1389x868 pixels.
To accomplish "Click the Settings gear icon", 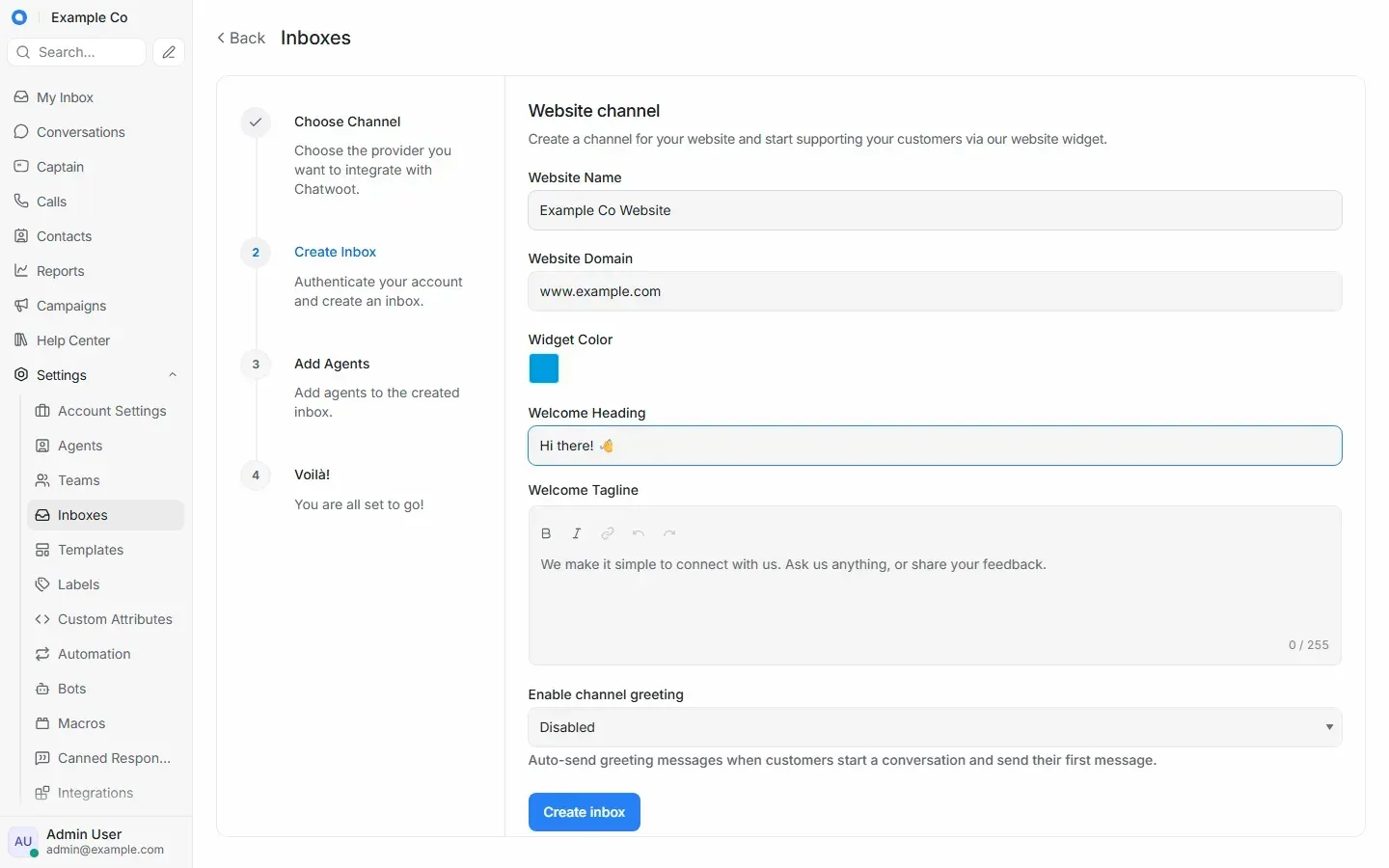I will [x=21, y=375].
